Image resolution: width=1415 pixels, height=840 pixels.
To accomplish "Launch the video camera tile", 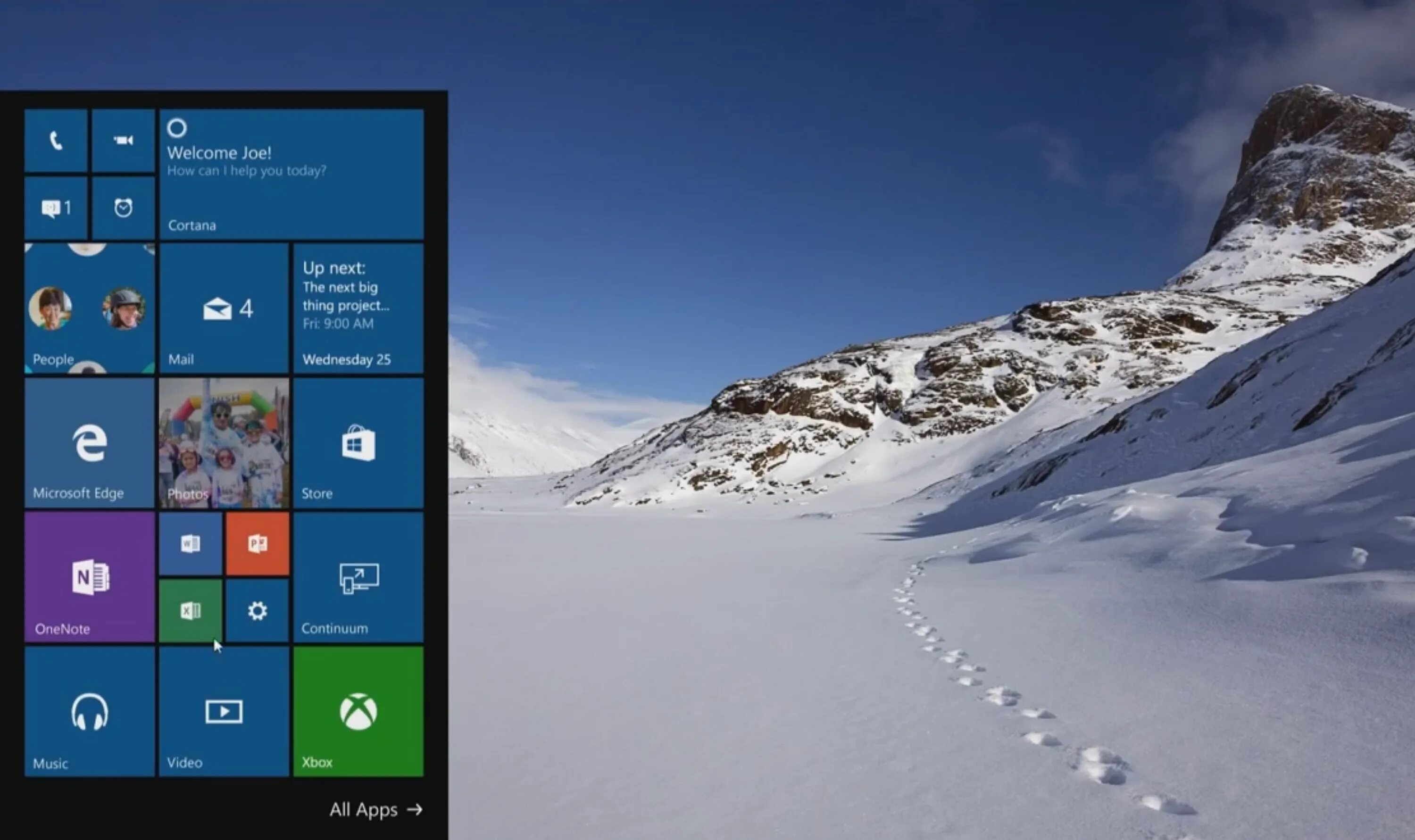I will tap(123, 141).
